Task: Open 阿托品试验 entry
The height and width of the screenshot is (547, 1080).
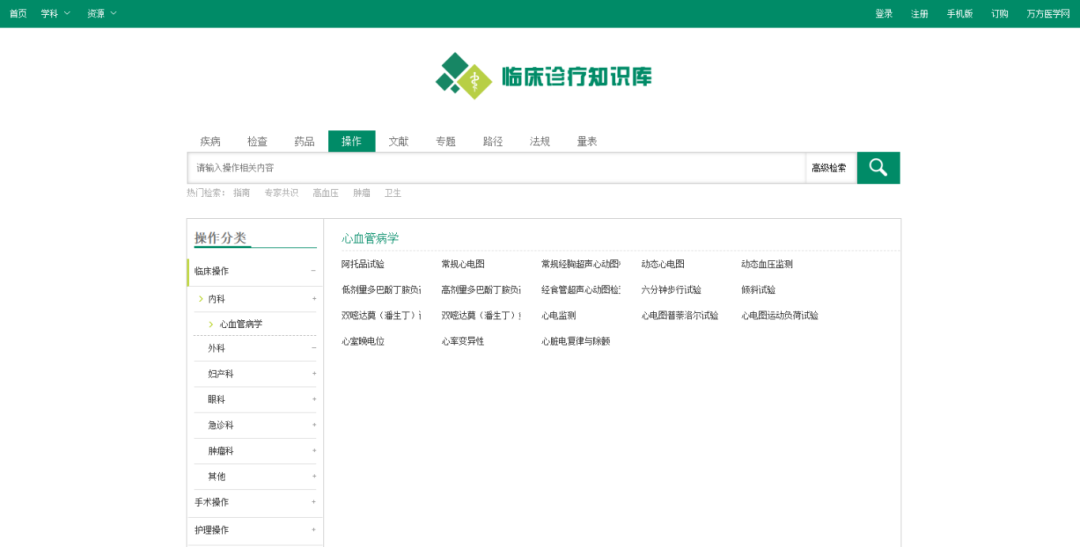Action: (x=363, y=264)
